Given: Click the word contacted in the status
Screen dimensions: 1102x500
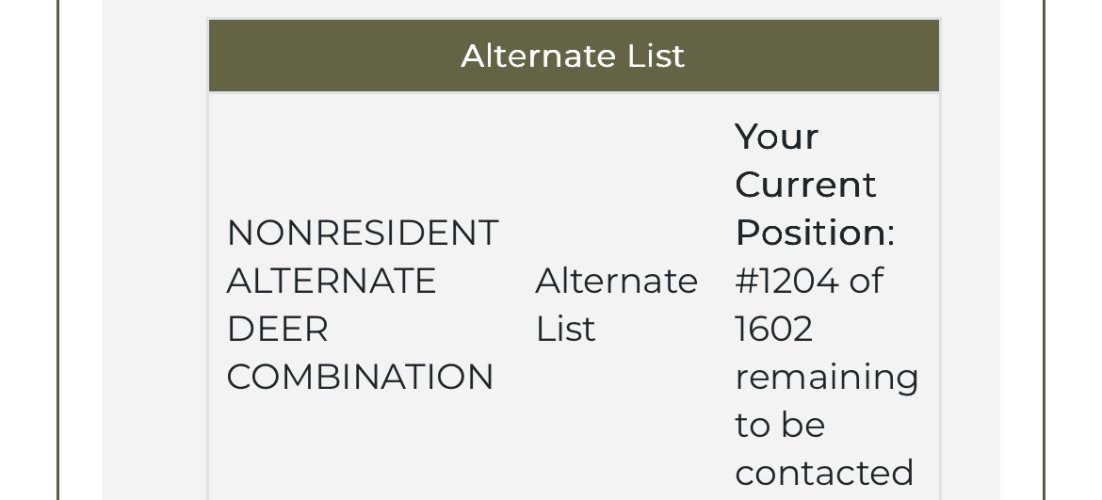Looking at the screenshot, I should 824,472.
